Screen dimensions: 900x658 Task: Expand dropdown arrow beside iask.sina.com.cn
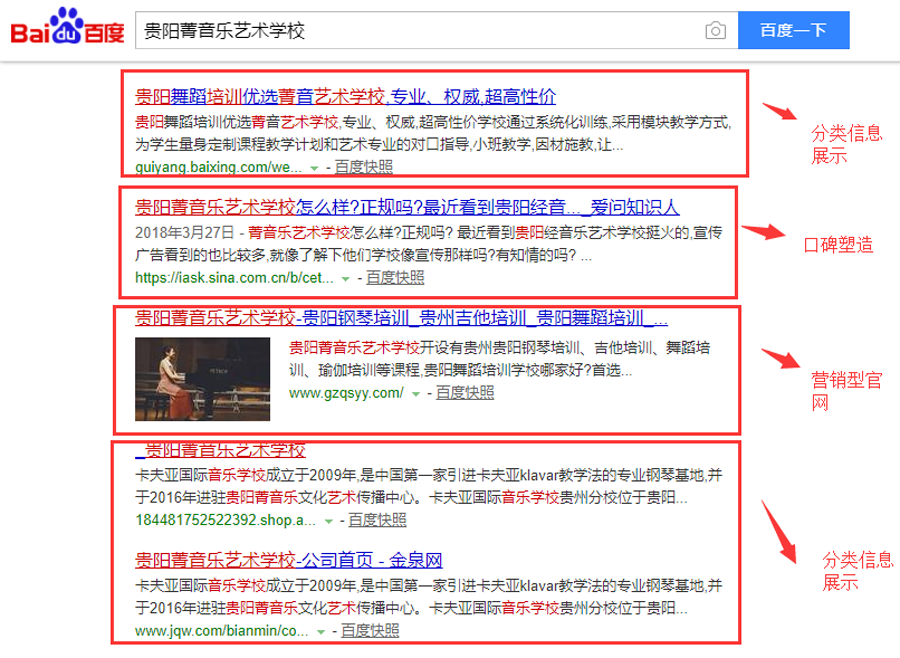346,279
